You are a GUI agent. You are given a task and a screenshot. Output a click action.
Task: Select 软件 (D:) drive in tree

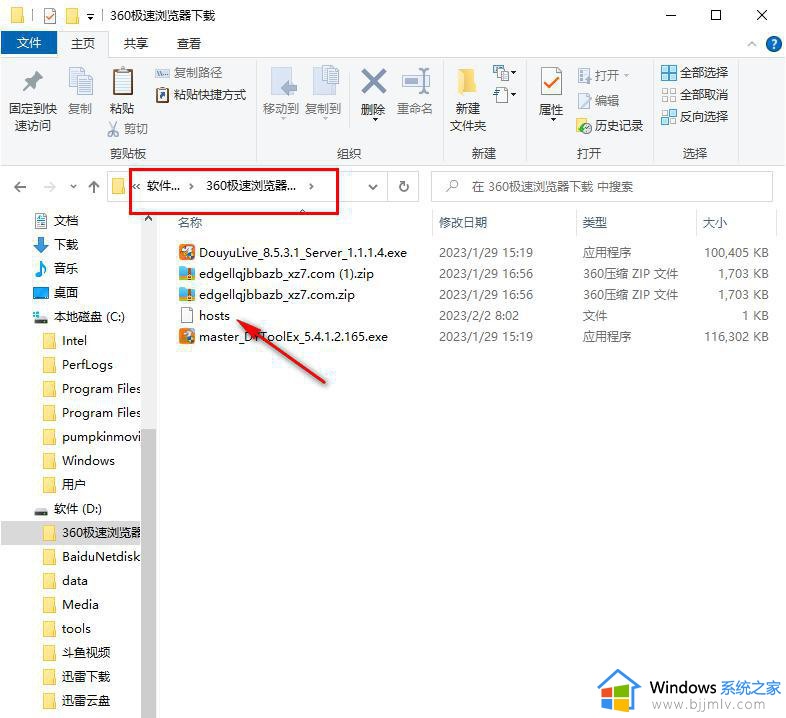pos(68,509)
